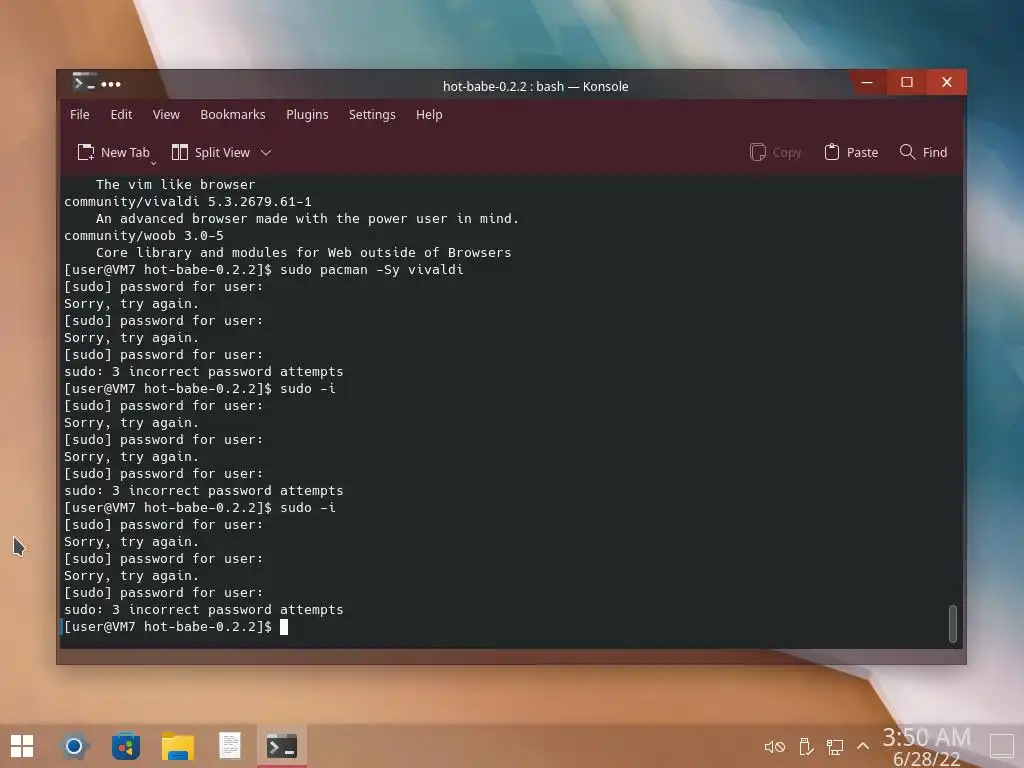Click the Paste toolbar button
The image size is (1024, 768).
(x=851, y=152)
